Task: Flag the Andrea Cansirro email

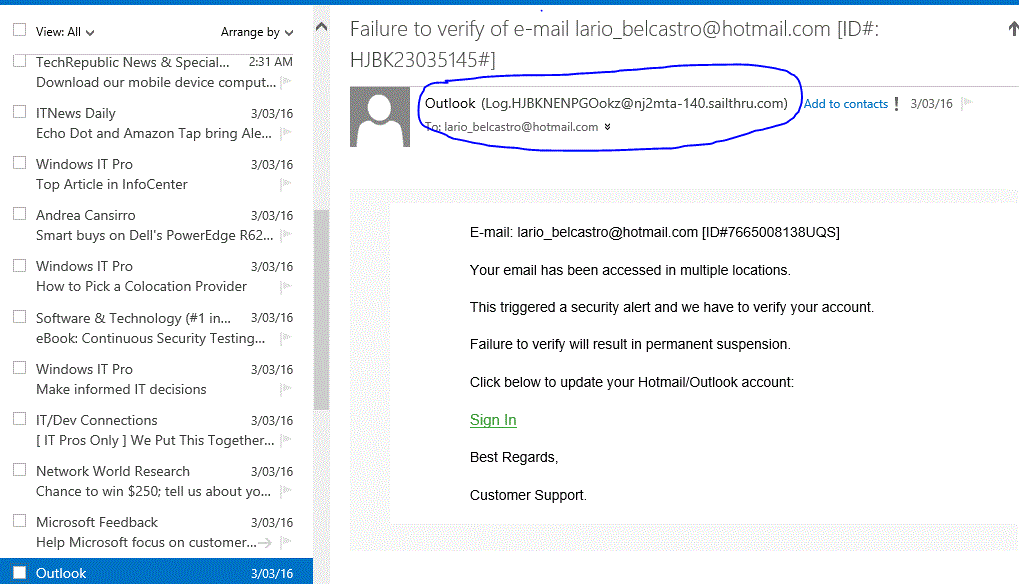Action: [x=285, y=236]
